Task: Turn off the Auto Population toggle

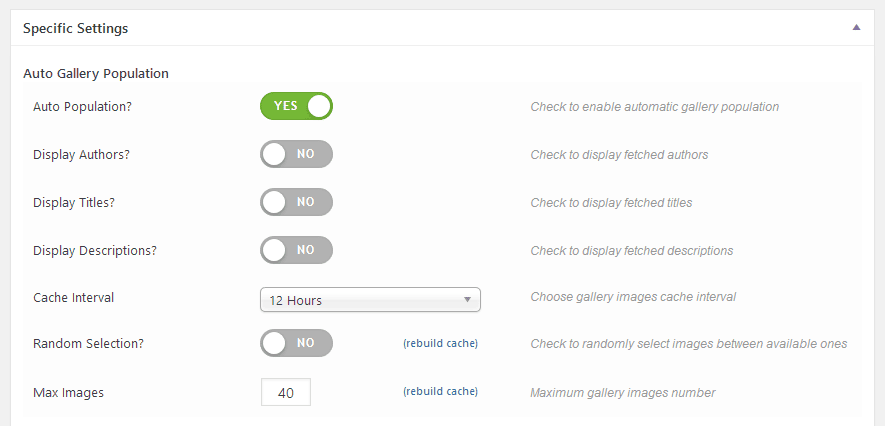Action: [x=296, y=106]
